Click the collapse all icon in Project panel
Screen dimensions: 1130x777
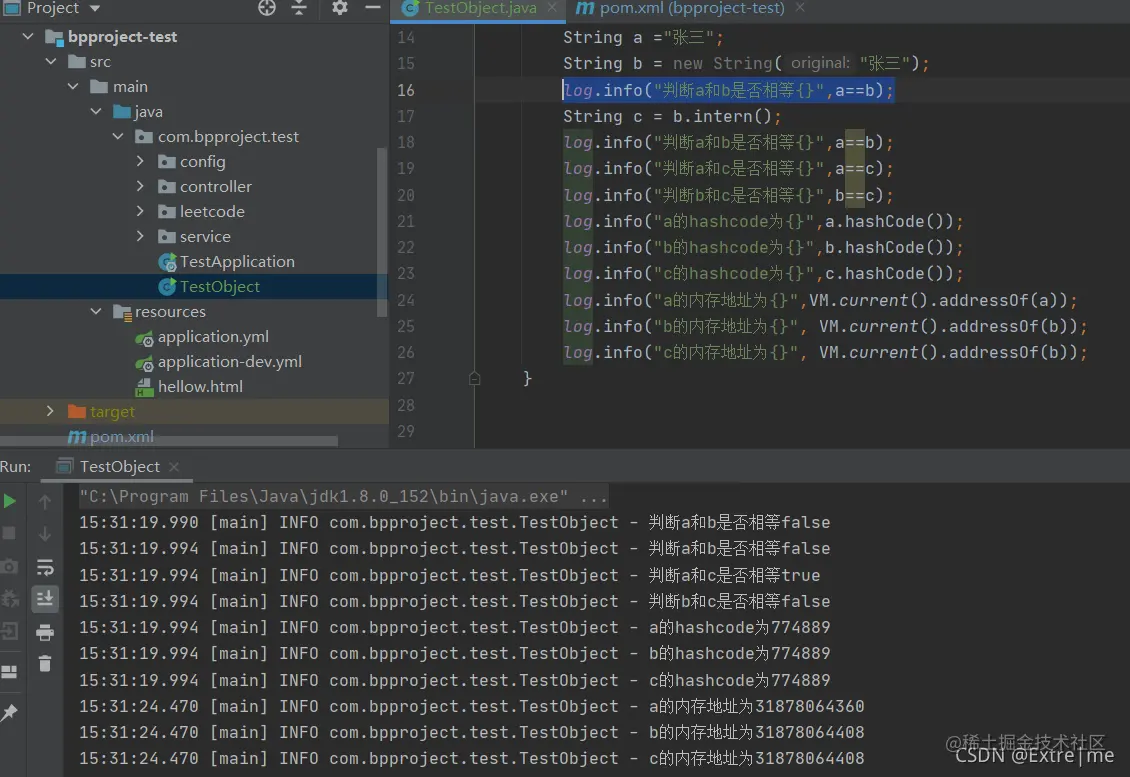tap(299, 8)
